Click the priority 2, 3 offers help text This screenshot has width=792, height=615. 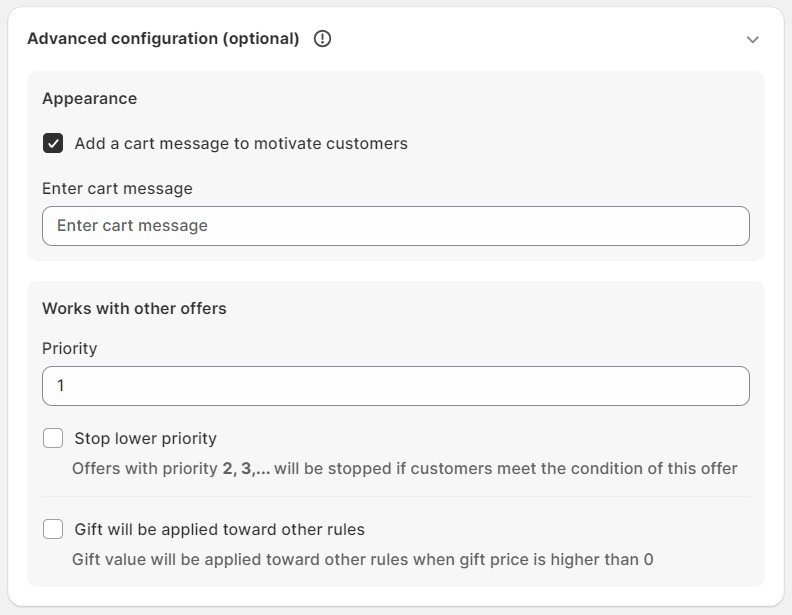pyautogui.click(x=404, y=468)
